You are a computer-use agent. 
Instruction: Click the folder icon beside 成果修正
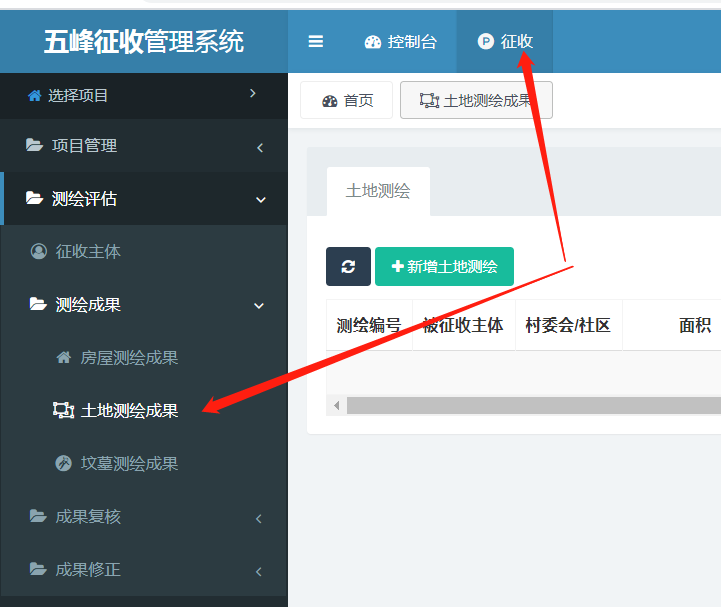point(38,569)
